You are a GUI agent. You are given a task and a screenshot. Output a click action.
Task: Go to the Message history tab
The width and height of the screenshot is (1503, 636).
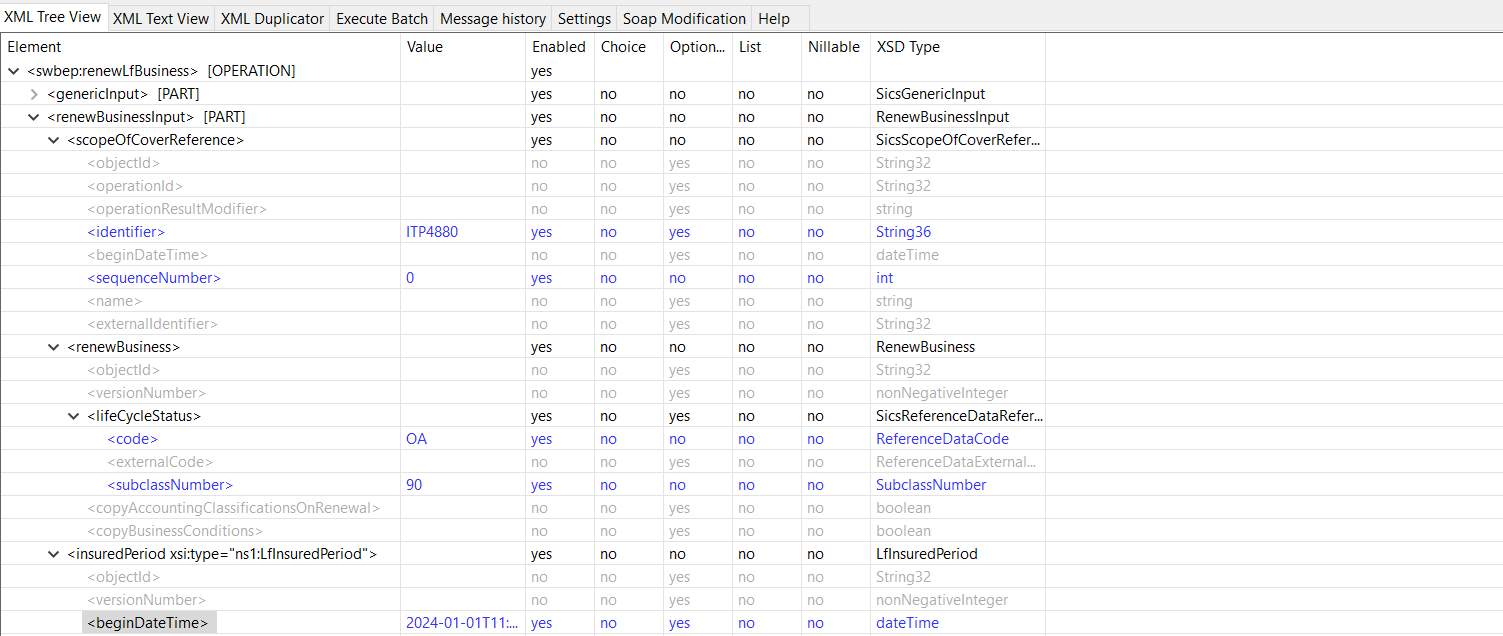point(493,18)
